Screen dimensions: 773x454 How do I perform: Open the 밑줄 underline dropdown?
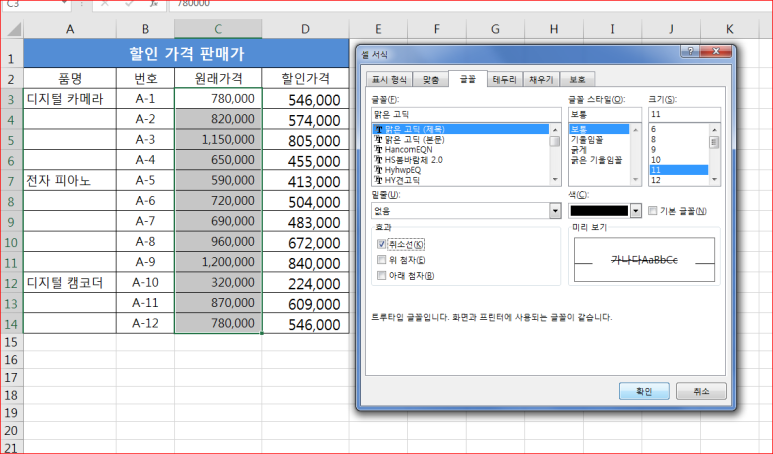click(555, 211)
